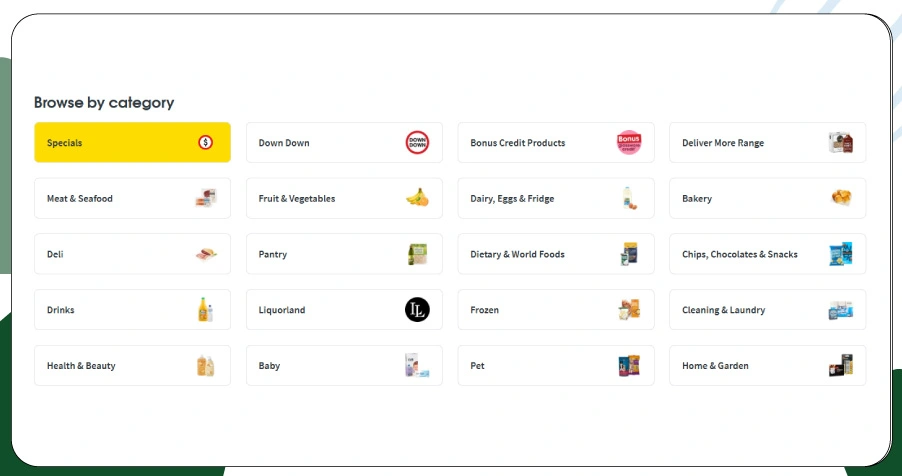Choose the Baby category tile
The height and width of the screenshot is (476, 902).
[344, 366]
